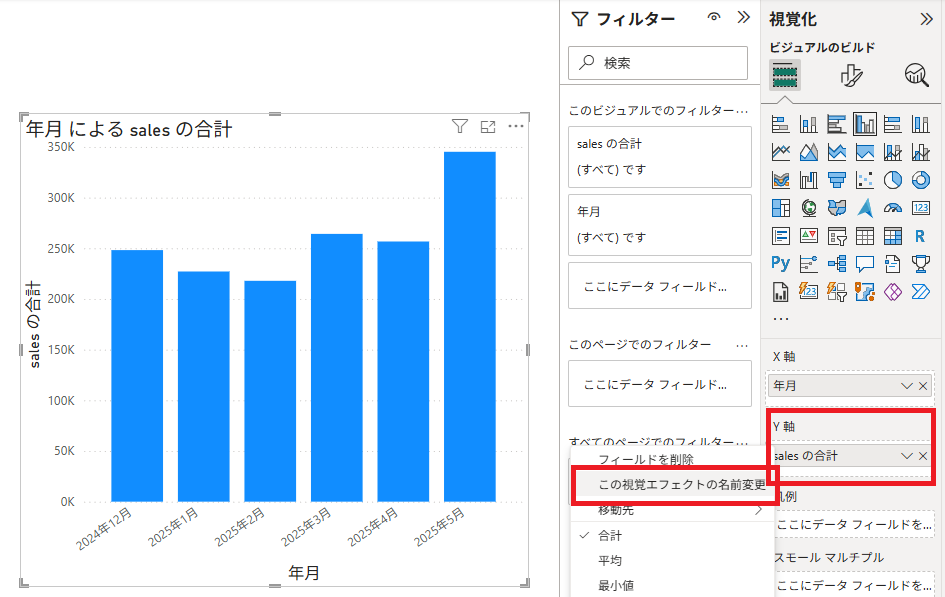Collapse the 視覚化 pane with double chevron
Viewport: 945px width, 597px height.
click(926, 19)
